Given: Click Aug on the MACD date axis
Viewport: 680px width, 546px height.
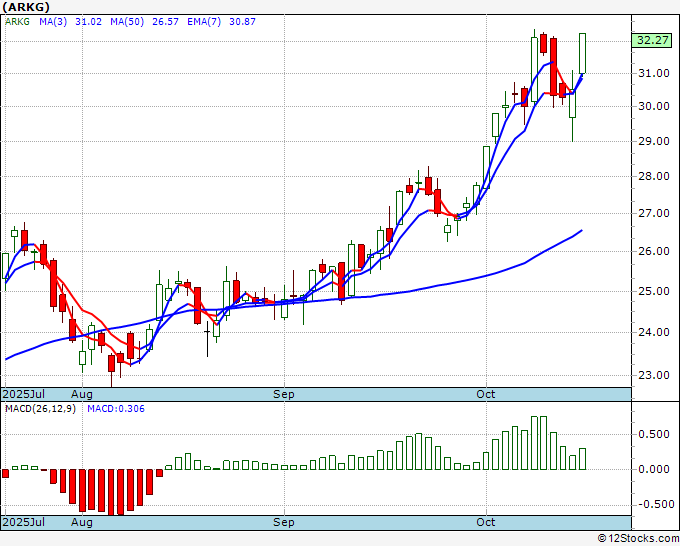Looking at the screenshot, I should coord(82,522).
